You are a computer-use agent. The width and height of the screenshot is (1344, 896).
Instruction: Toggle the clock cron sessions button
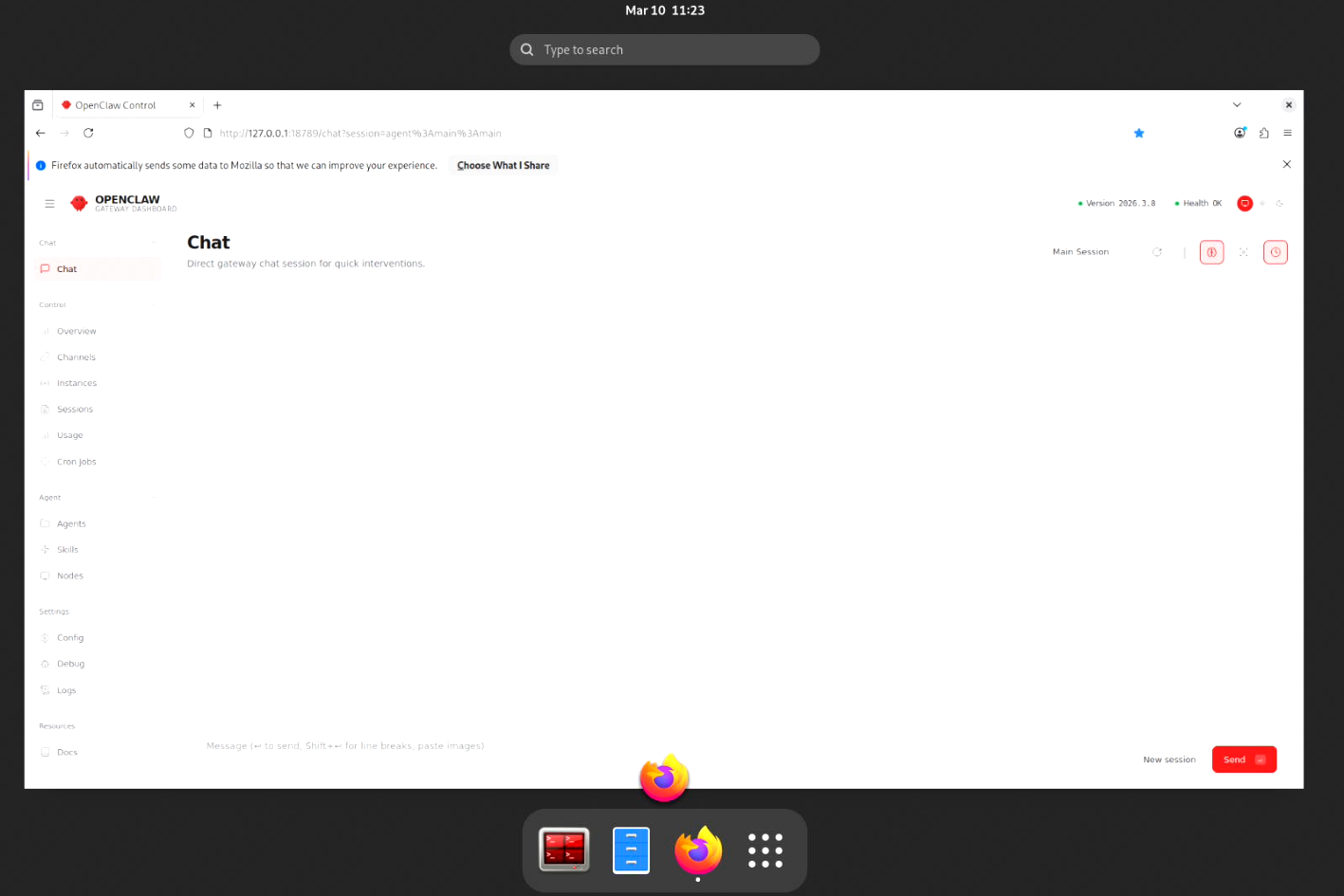[x=1276, y=252]
